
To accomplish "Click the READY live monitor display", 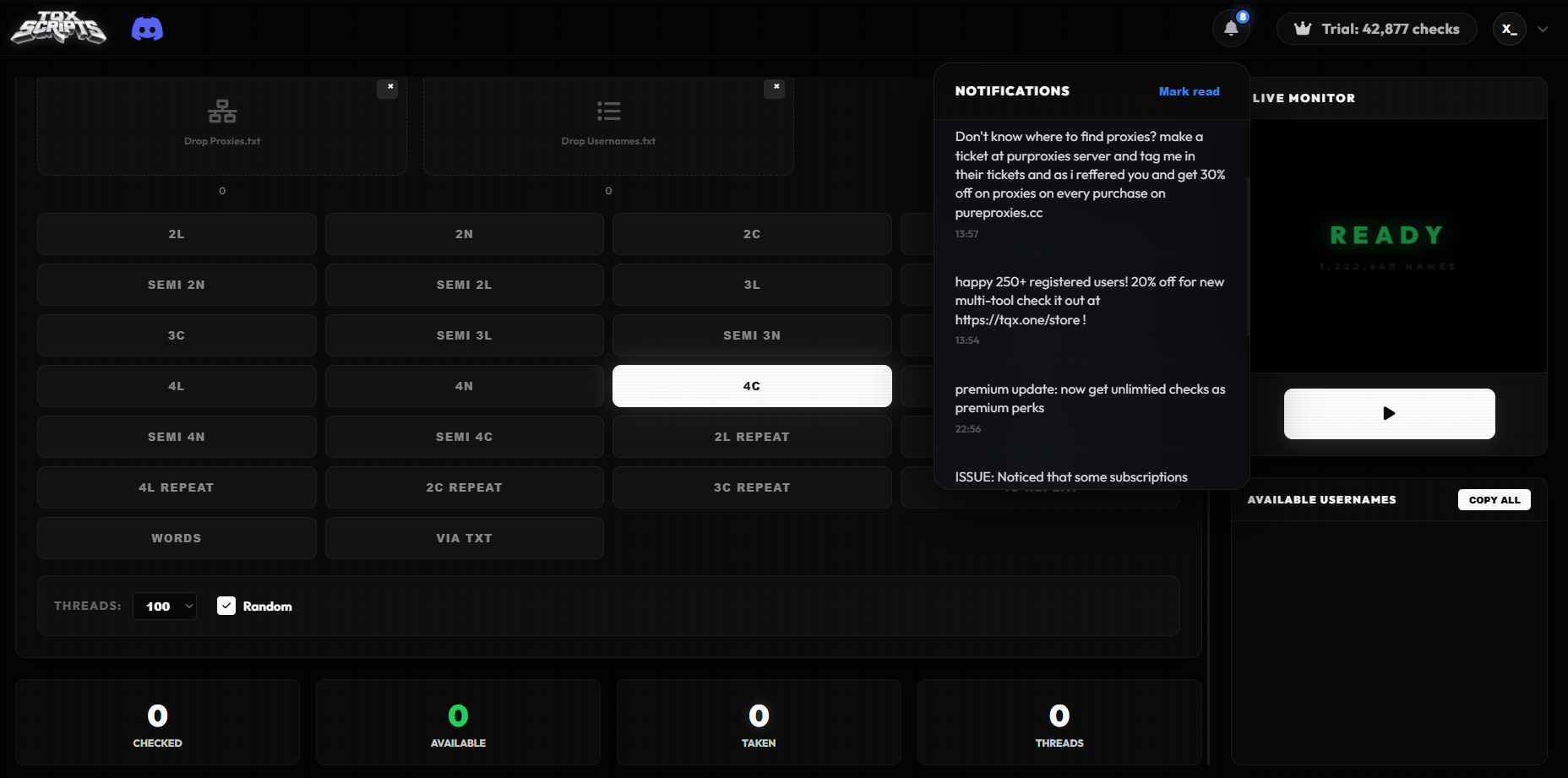I will (1387, 235).
